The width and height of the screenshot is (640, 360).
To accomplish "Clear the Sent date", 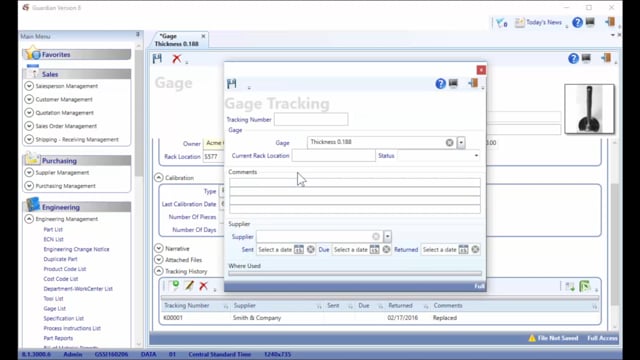I will tap(311, 249).
